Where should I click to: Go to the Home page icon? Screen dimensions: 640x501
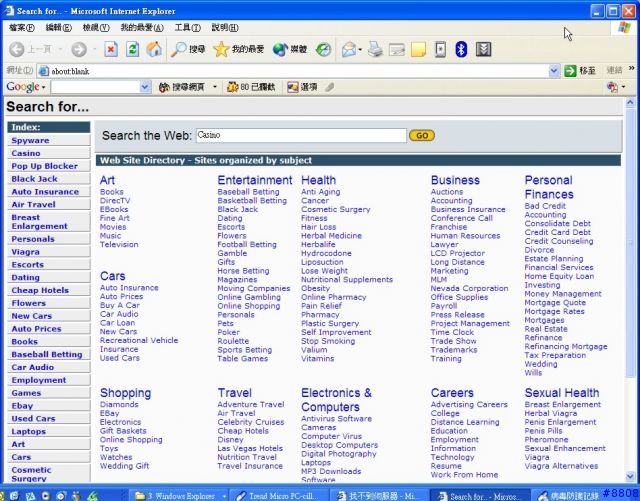click(x=154, y=49)
